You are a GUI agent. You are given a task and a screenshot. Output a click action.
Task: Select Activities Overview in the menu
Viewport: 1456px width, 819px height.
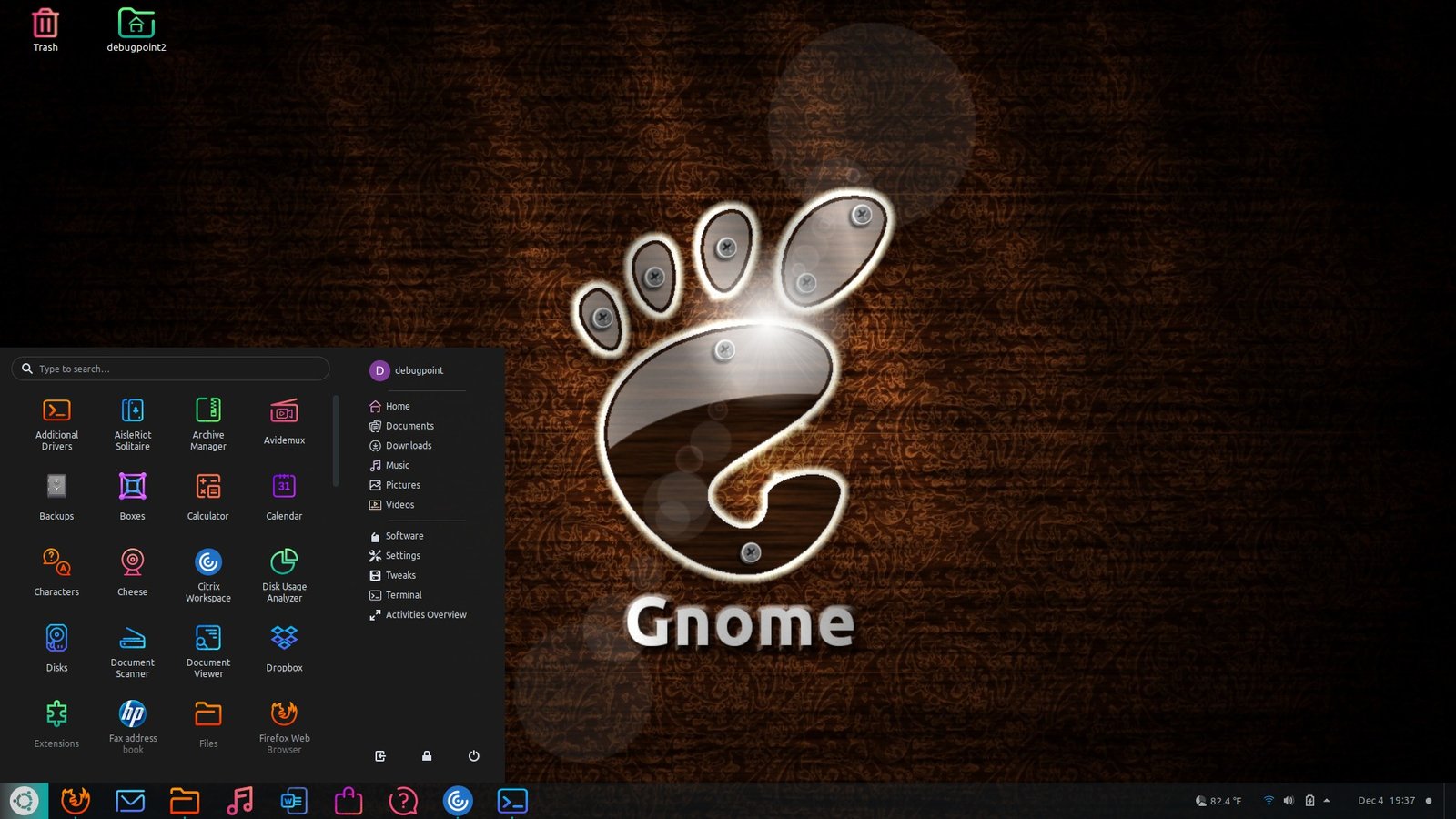(424, 614)
